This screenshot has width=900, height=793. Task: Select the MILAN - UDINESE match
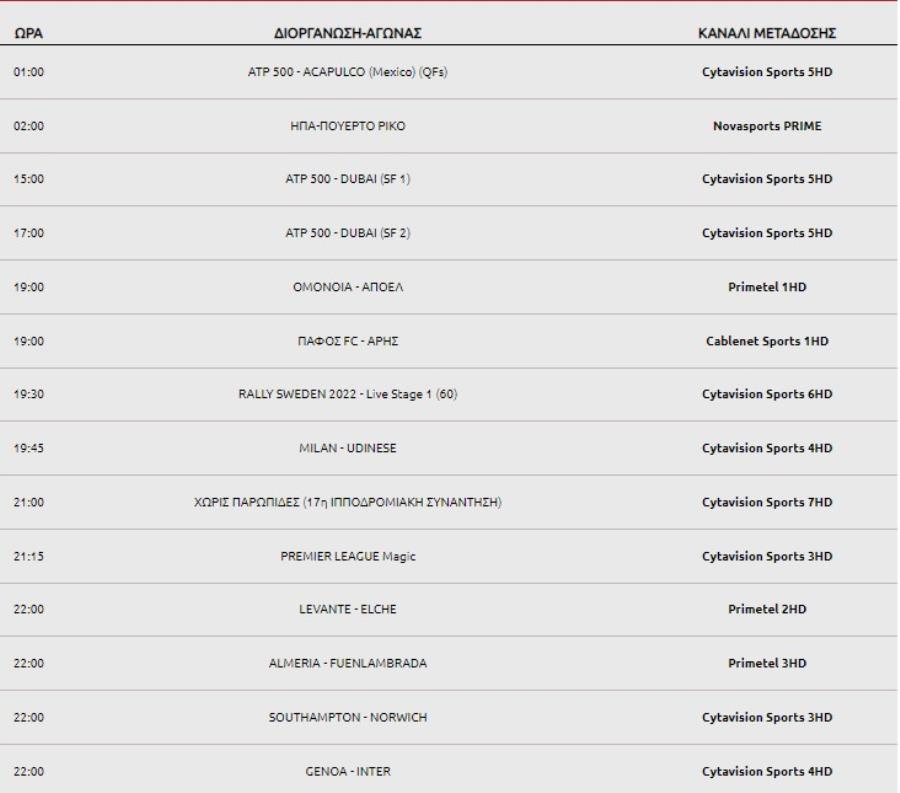click(348, 448)
